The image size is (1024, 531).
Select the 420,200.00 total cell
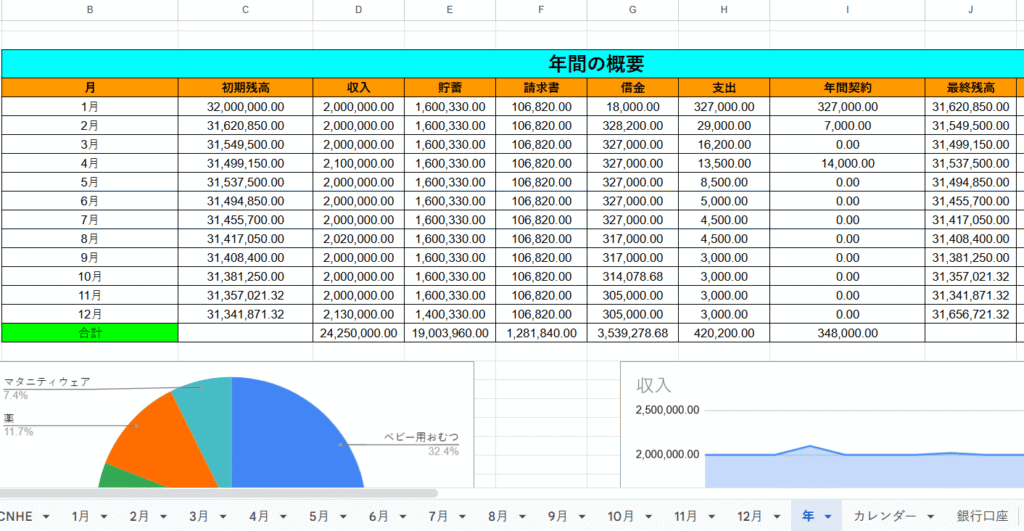click(724, 333)
